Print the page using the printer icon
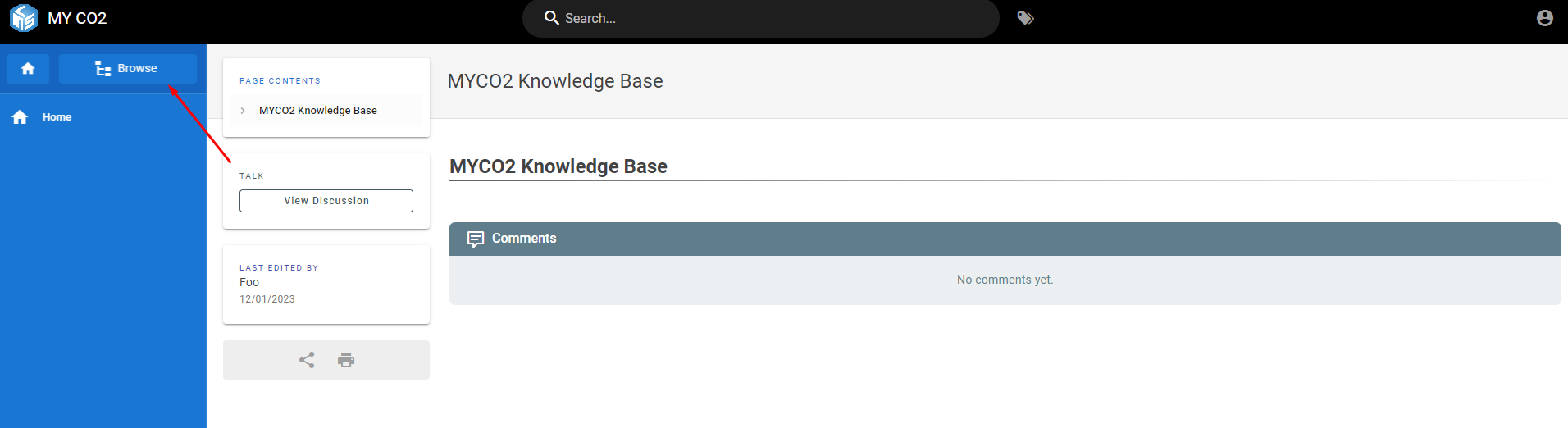1568x428 pixels. click(346, 360)
